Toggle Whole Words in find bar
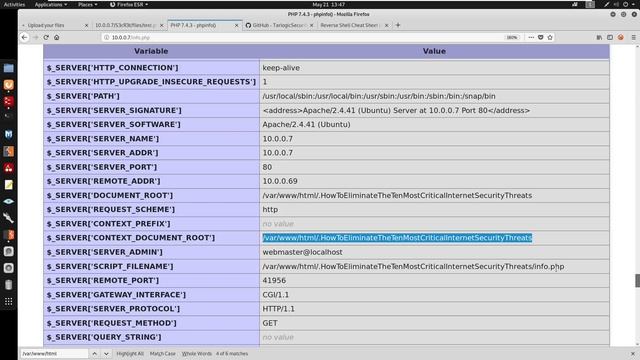Viewport: 640px width, 360px height. tap(197, 353)
